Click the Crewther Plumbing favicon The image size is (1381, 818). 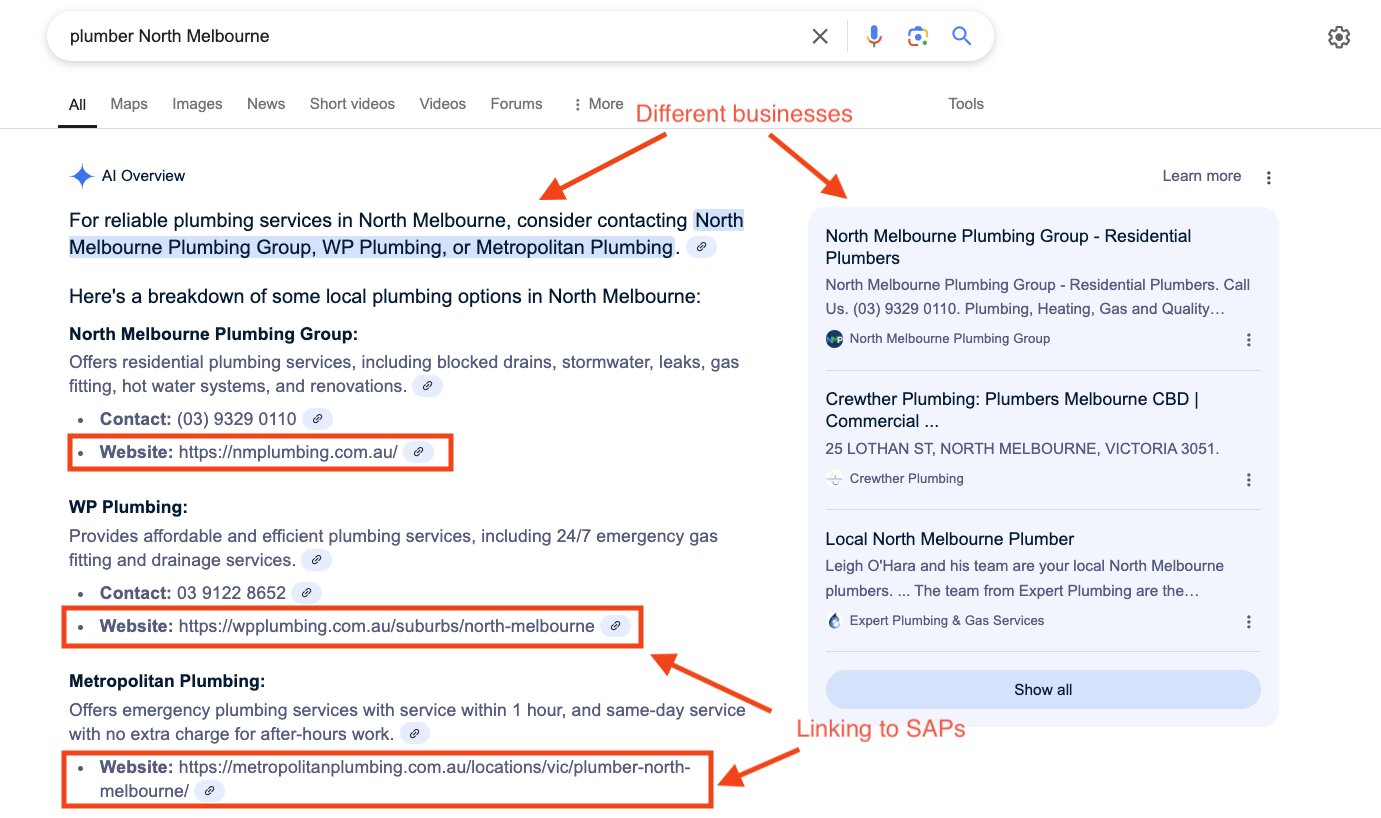pyautogui.click(x=834, y=479)
